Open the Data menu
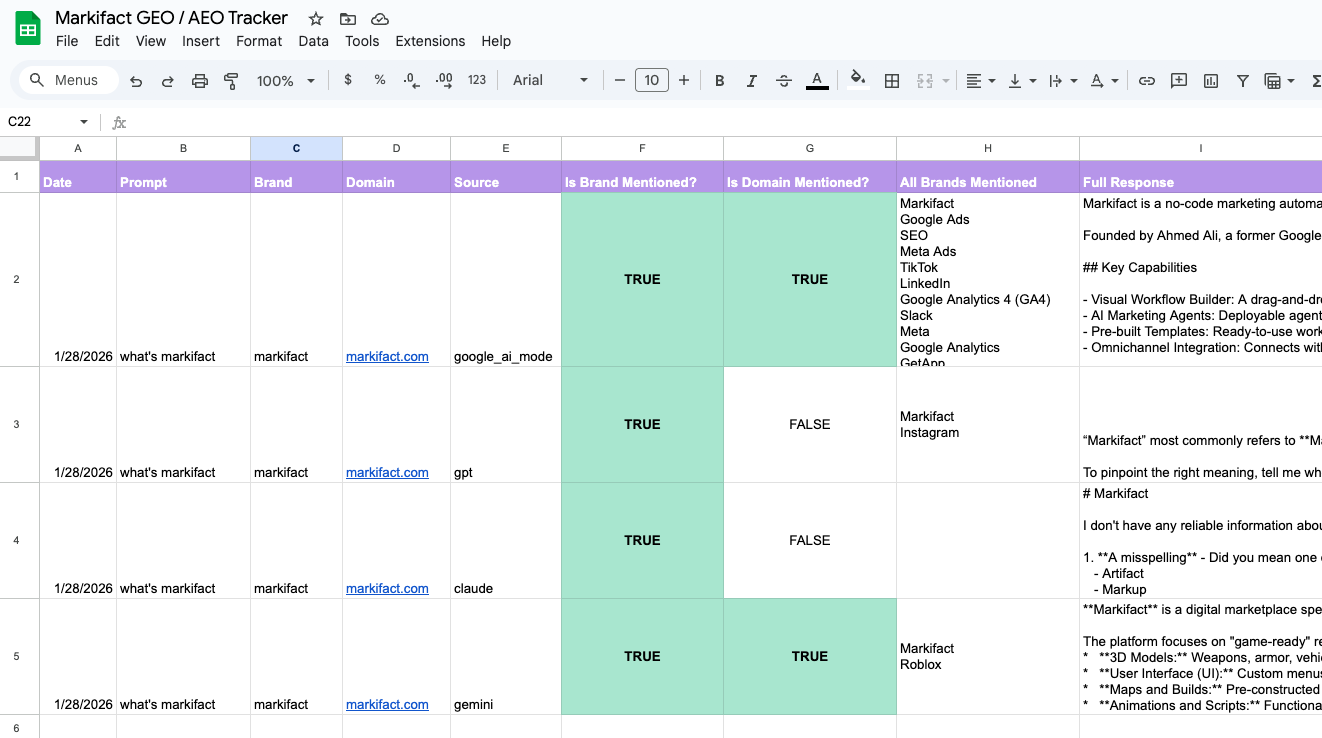Image resolution: width=1322 pixels, height=738 pixels. click(313, 41)
